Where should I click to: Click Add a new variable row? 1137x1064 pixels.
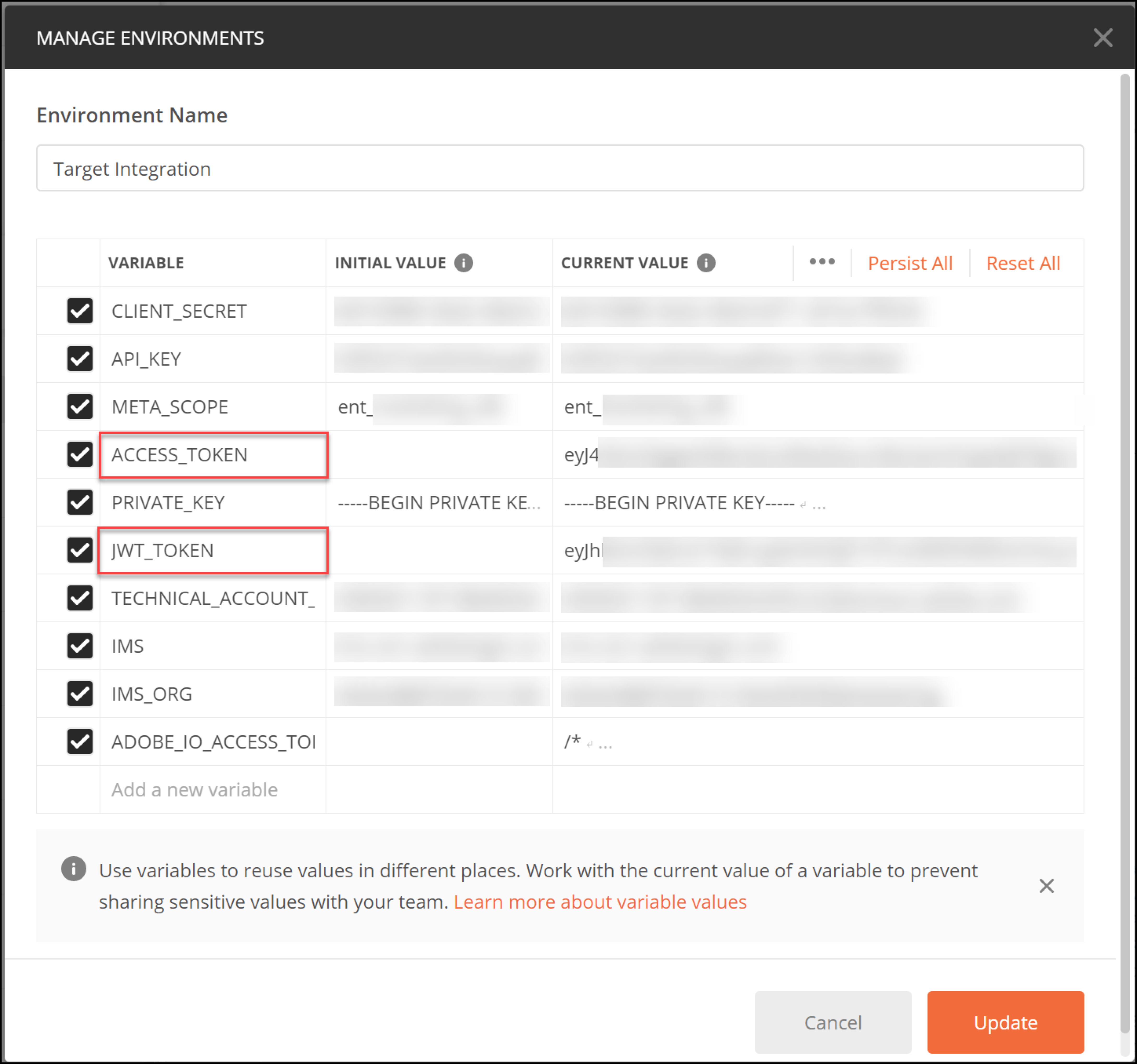(x=194, y=789)
